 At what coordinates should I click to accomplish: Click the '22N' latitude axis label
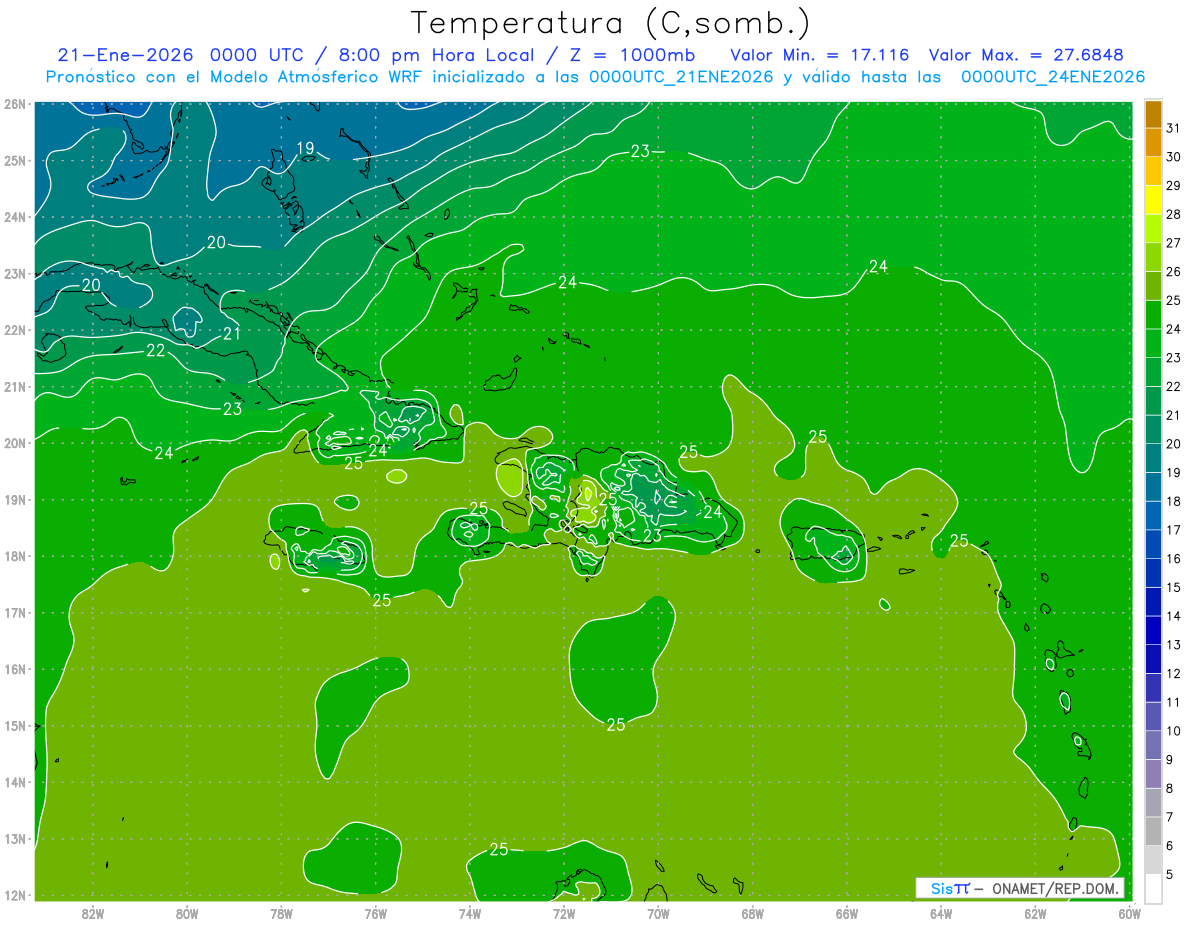pos(14,330)
